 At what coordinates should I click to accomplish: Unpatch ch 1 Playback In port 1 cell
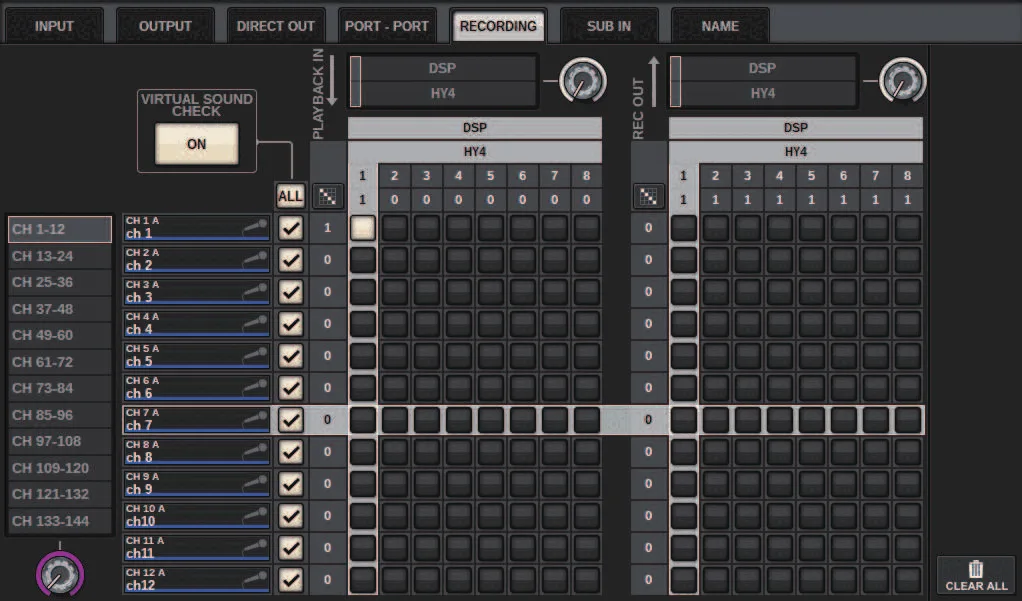[x=362, y=228]
